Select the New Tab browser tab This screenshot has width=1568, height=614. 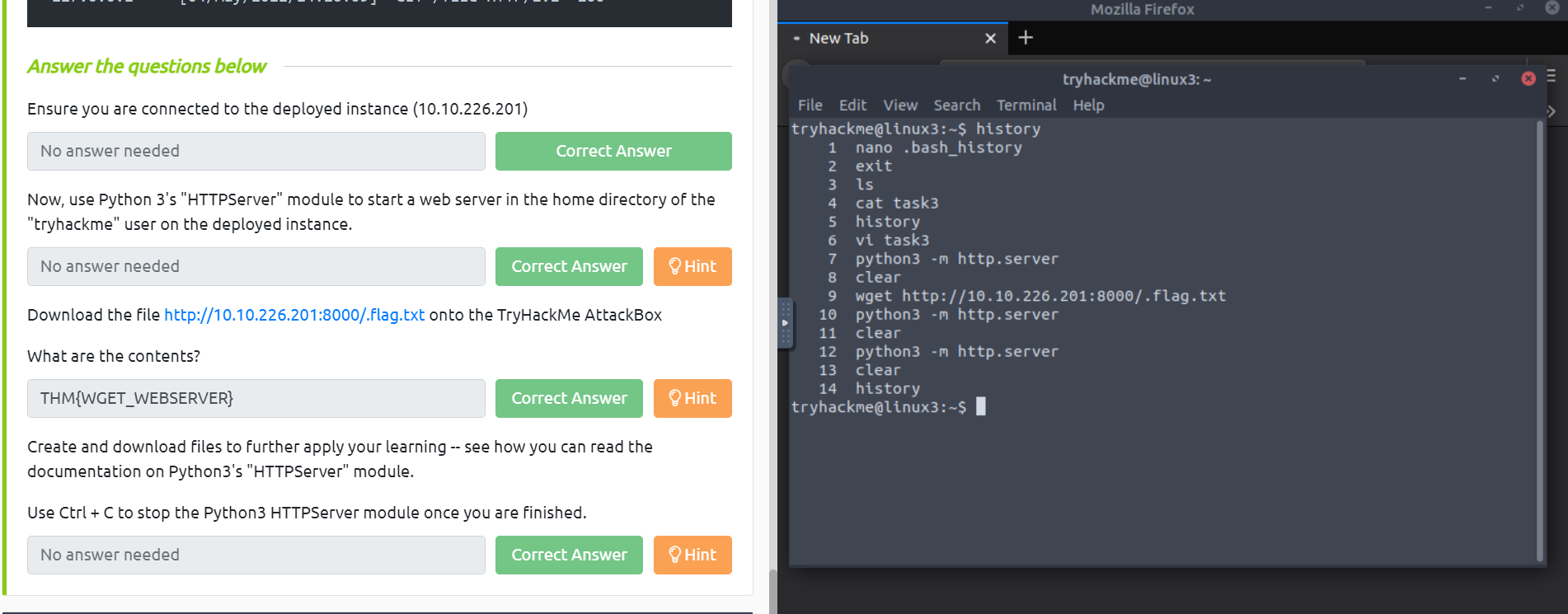893,39
